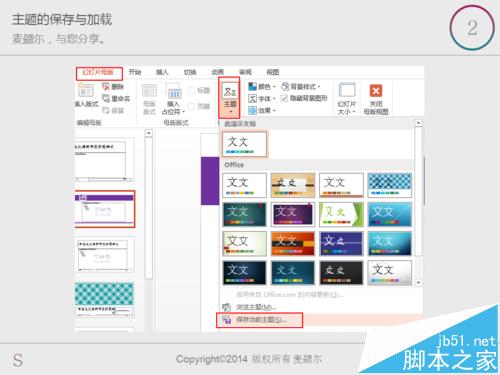Select the purple-bar layout thumbnail in slide panel
Screen dimensions: 500x375
coord(105,209)
